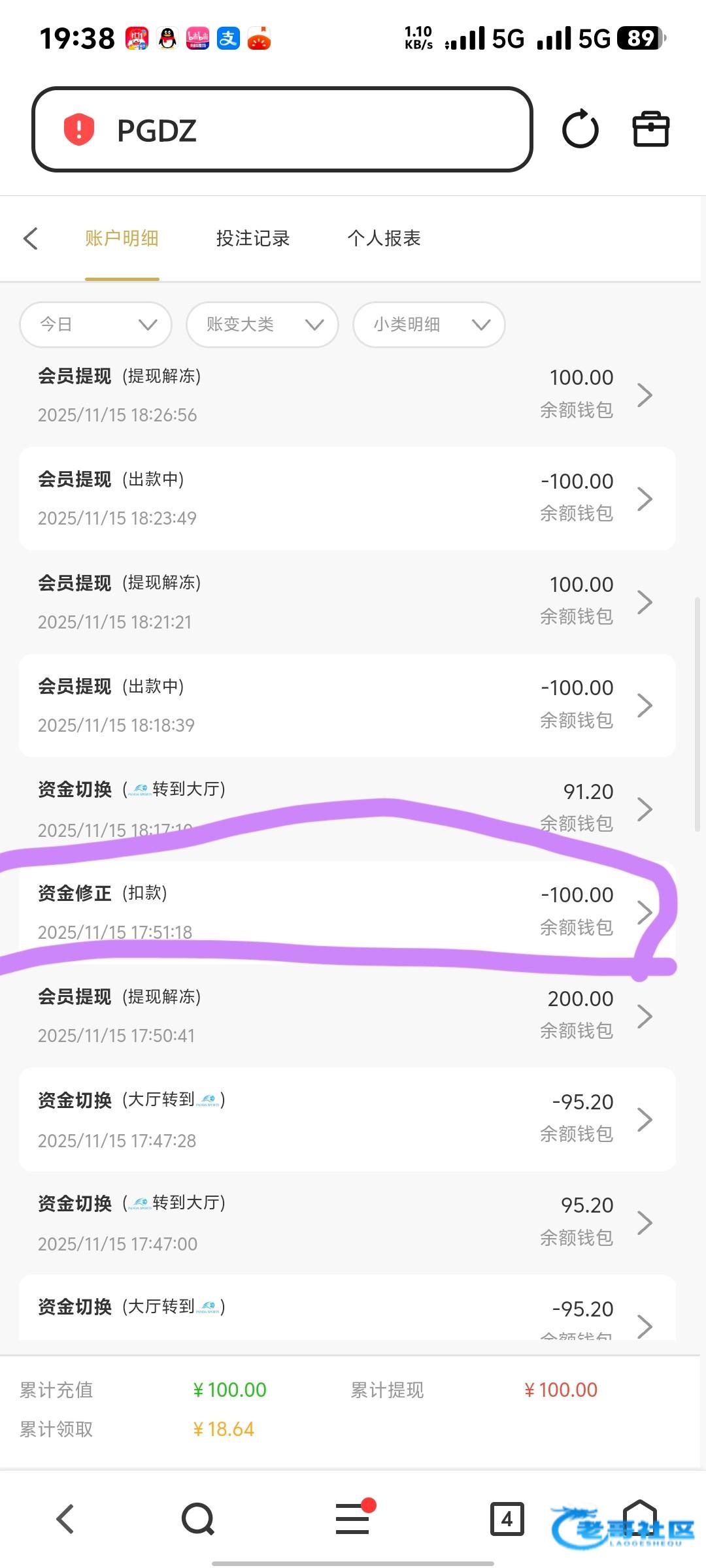Open the 账变大类 category dropdown
Viewport: 706px width, 1568px height.
(262, 325)
